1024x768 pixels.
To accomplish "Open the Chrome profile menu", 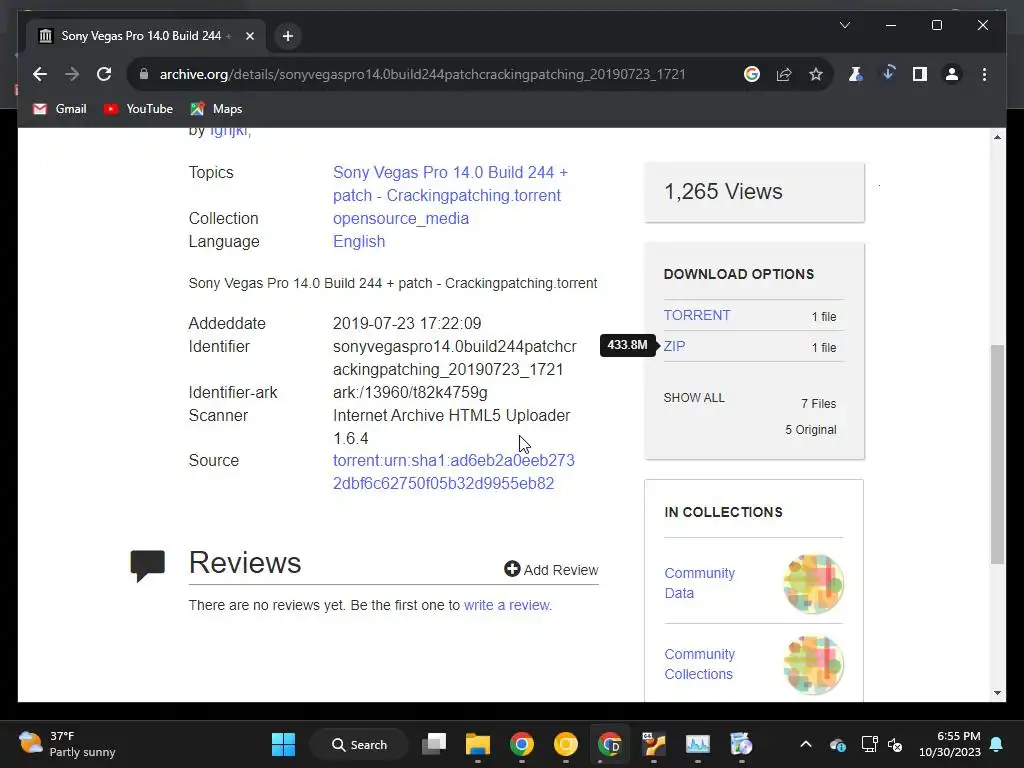I will (x=952, y=74).
